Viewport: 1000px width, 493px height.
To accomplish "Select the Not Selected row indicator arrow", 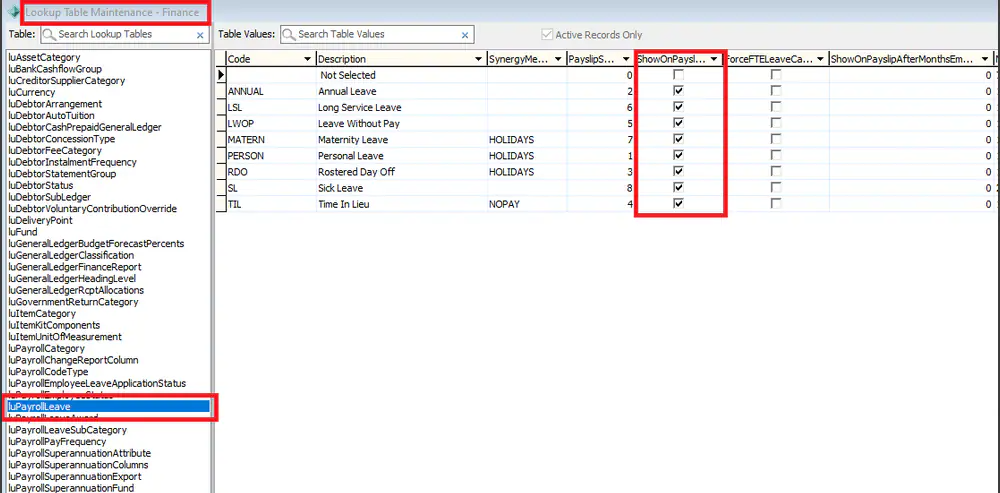I will (221, 75).
